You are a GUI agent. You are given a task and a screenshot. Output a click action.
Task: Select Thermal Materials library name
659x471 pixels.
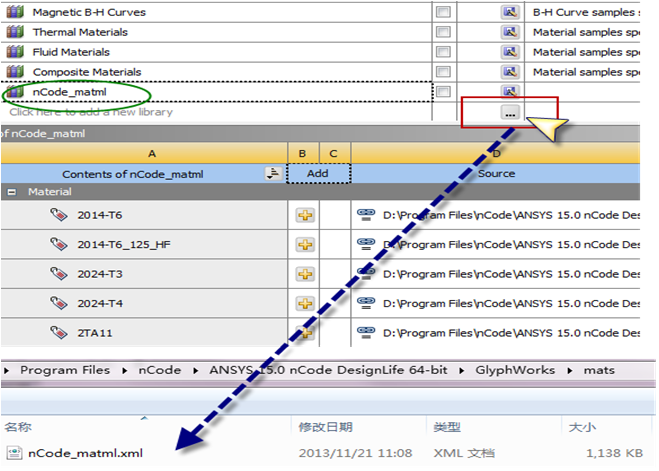[x=80, y=32]
